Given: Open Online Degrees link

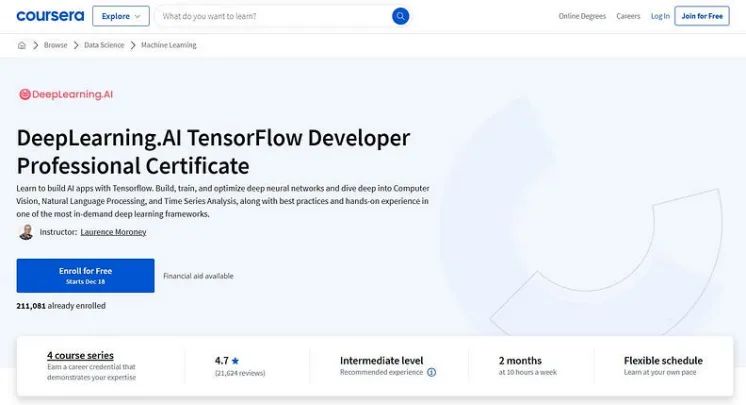Looking at the screenshot, I should 582,16.
